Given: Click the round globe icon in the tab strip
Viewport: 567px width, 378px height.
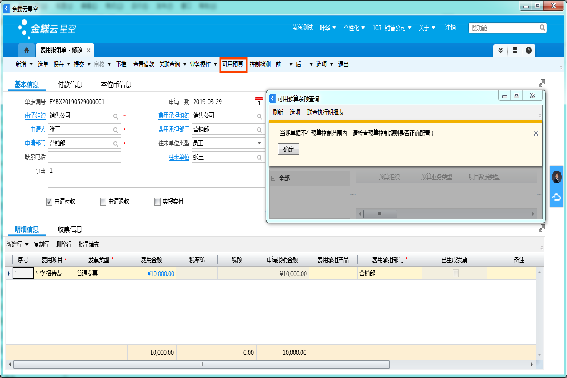Looking at the screenshot, I should tap(529, 50).
